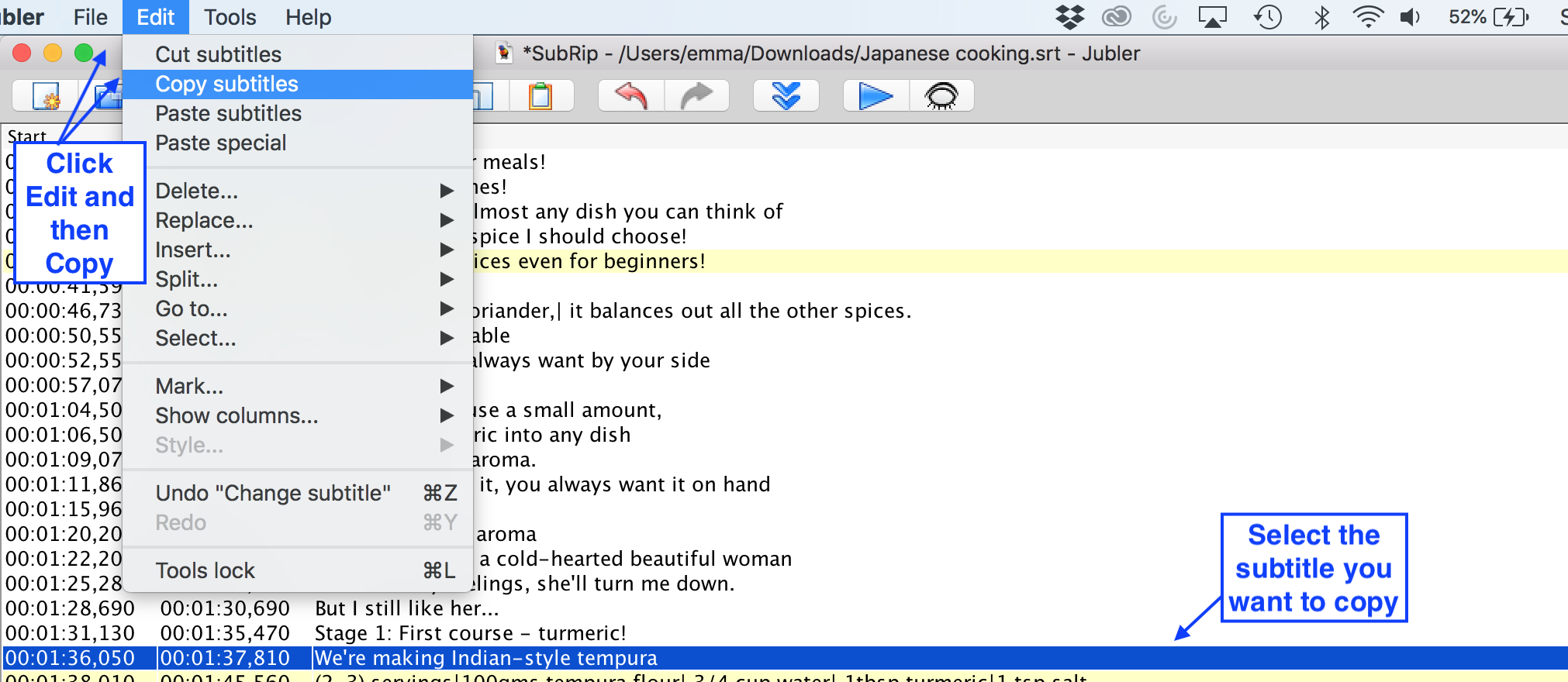Choose Copy subtitles from the Edit menu

coord(226,84)
